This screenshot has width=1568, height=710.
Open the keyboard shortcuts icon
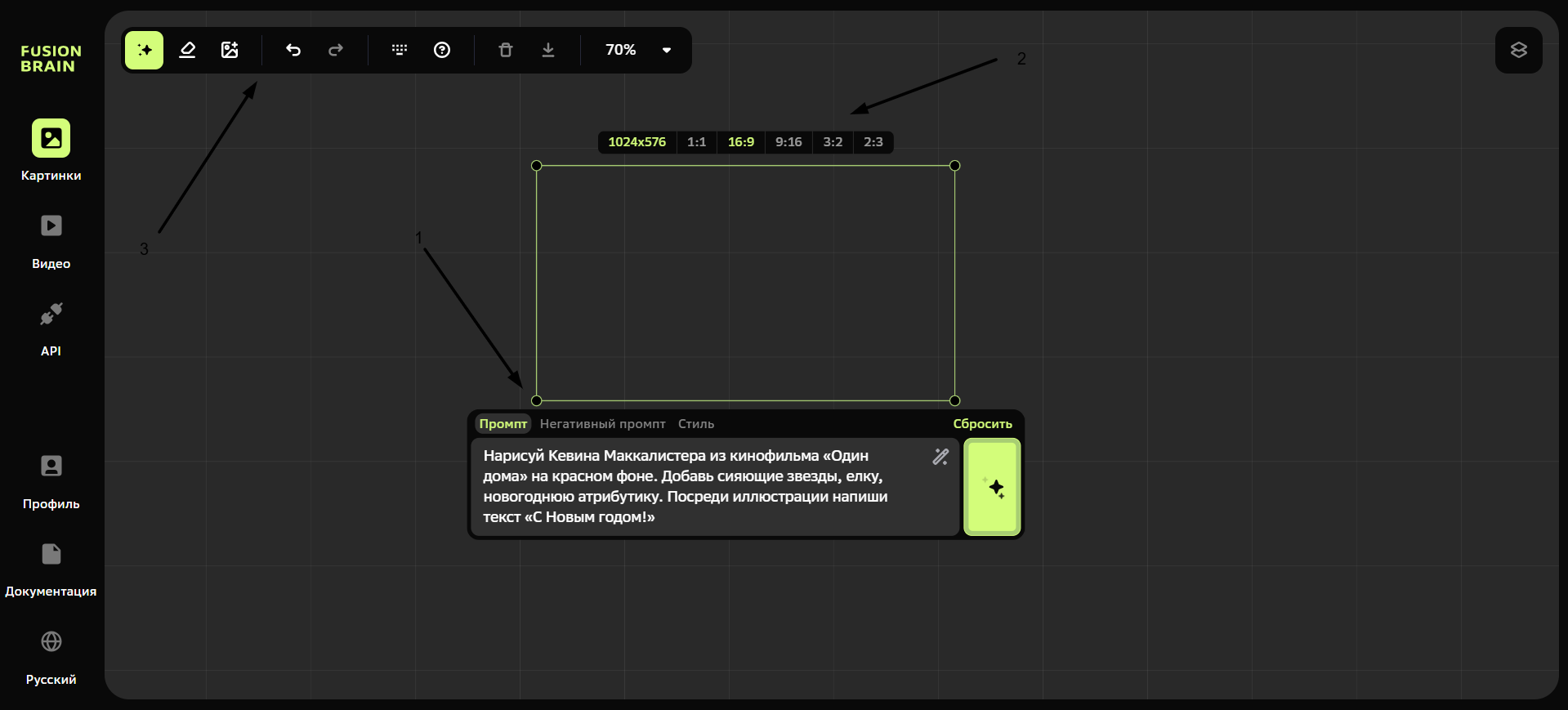pos(400,51)
